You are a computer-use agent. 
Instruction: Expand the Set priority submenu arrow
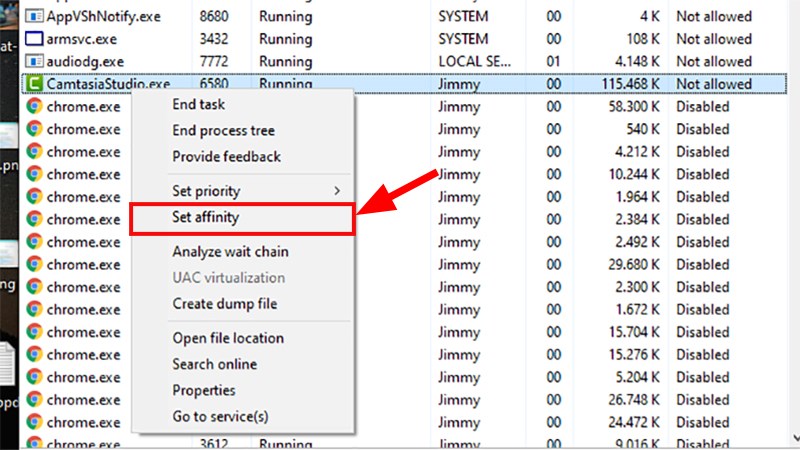pos(337,191)
